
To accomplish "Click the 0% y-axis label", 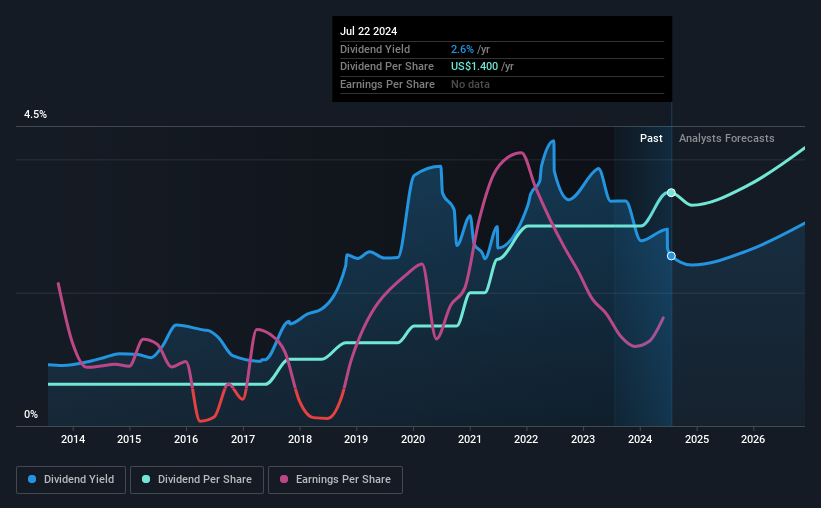I will [x=31, y=415].
